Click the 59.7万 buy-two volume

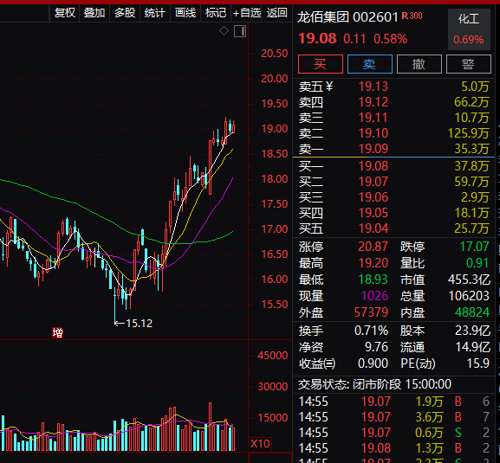coord(472,182)
